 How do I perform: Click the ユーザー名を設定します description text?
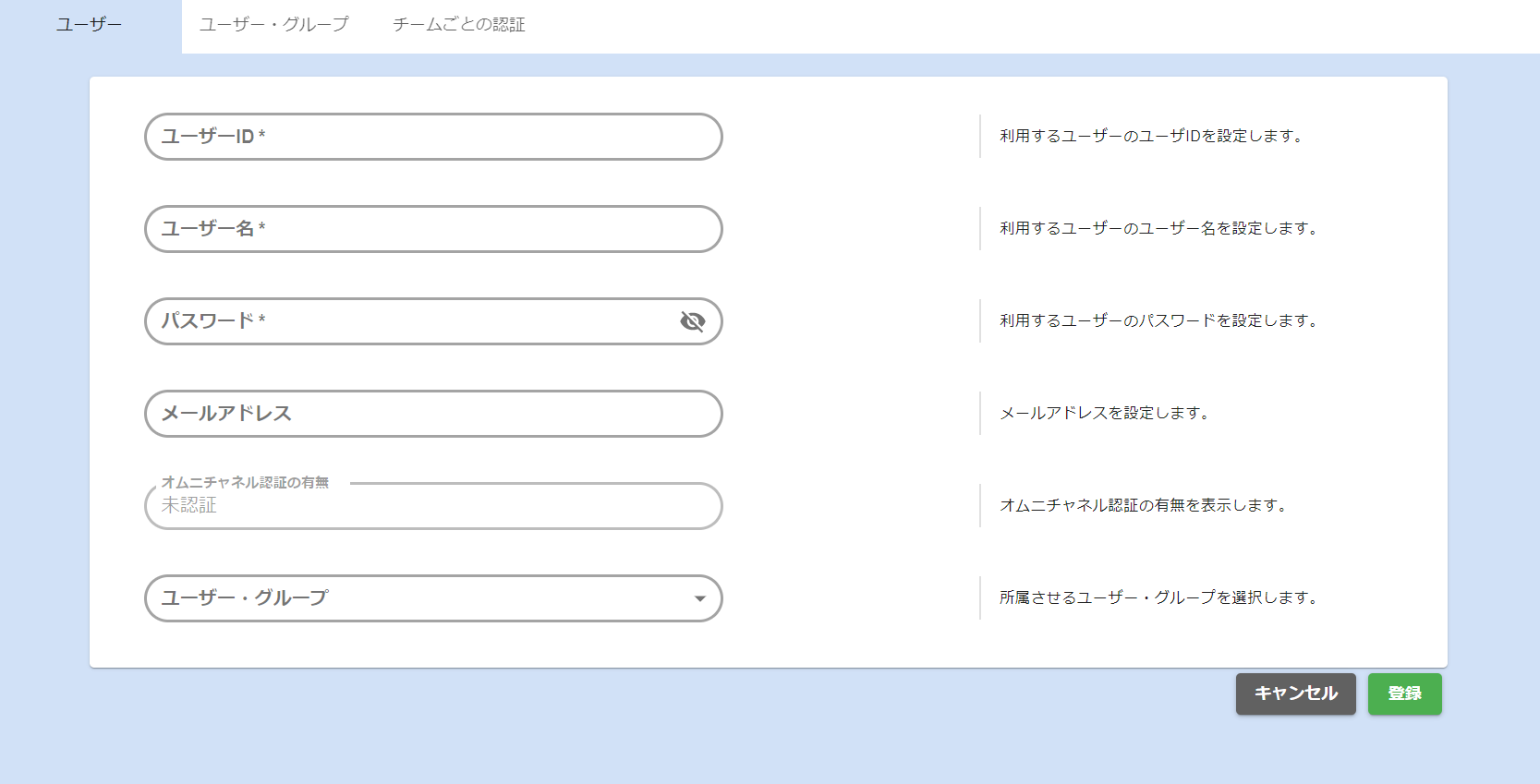click(x=1158, y=228)
